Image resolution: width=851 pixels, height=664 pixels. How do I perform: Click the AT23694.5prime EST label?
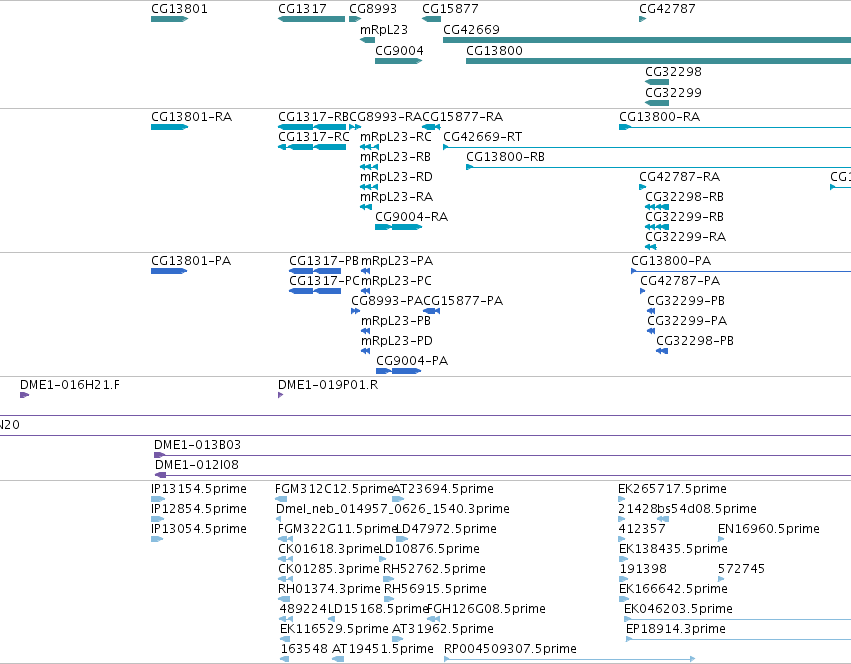(443, 489)
